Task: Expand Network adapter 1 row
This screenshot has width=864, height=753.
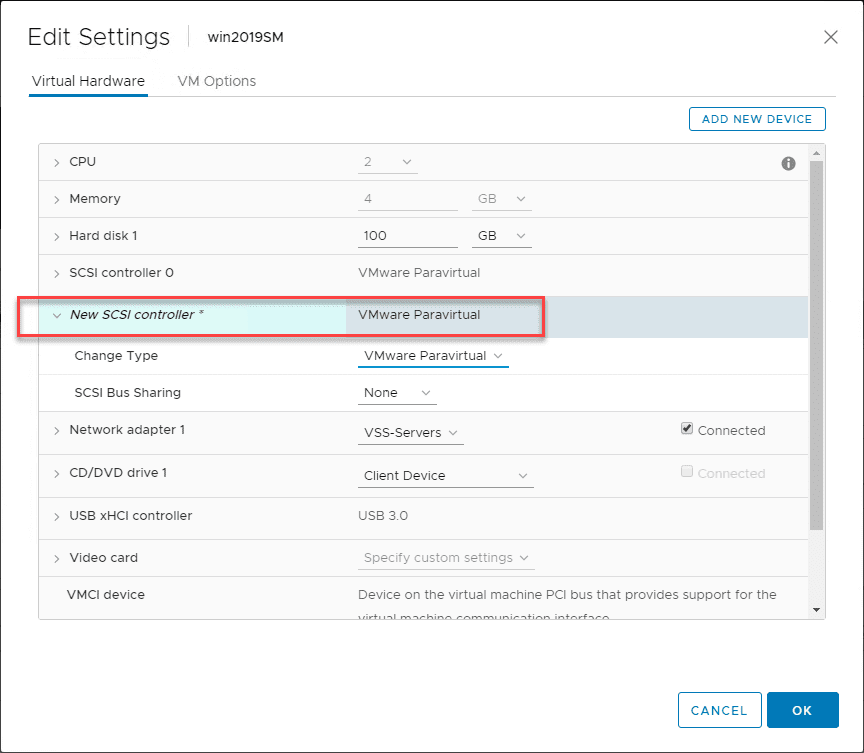Action: [x=57, y=430]
